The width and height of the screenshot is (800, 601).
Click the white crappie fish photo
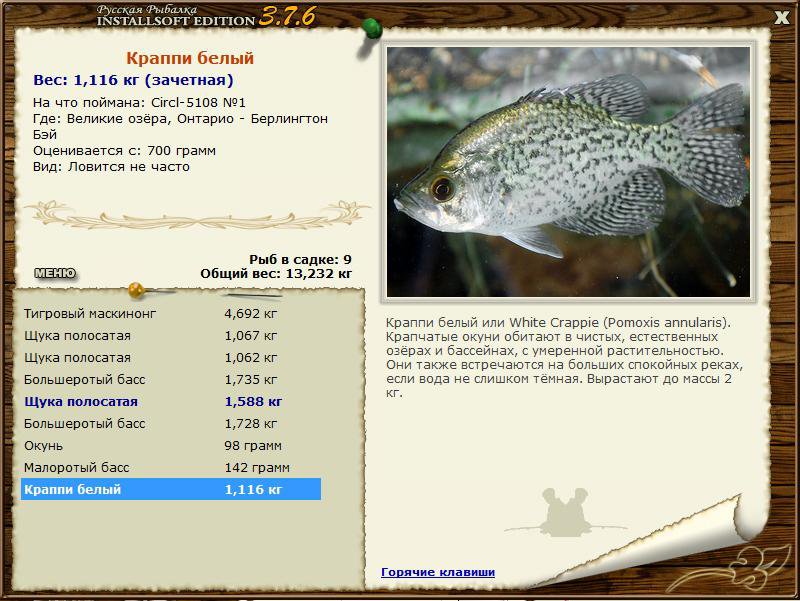coord(568,172)
